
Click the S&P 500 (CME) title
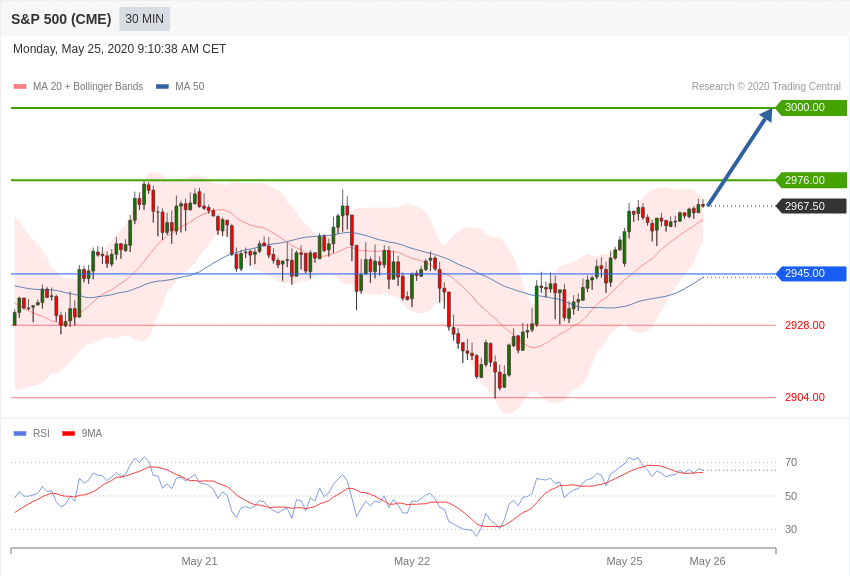tap(61, 19)
